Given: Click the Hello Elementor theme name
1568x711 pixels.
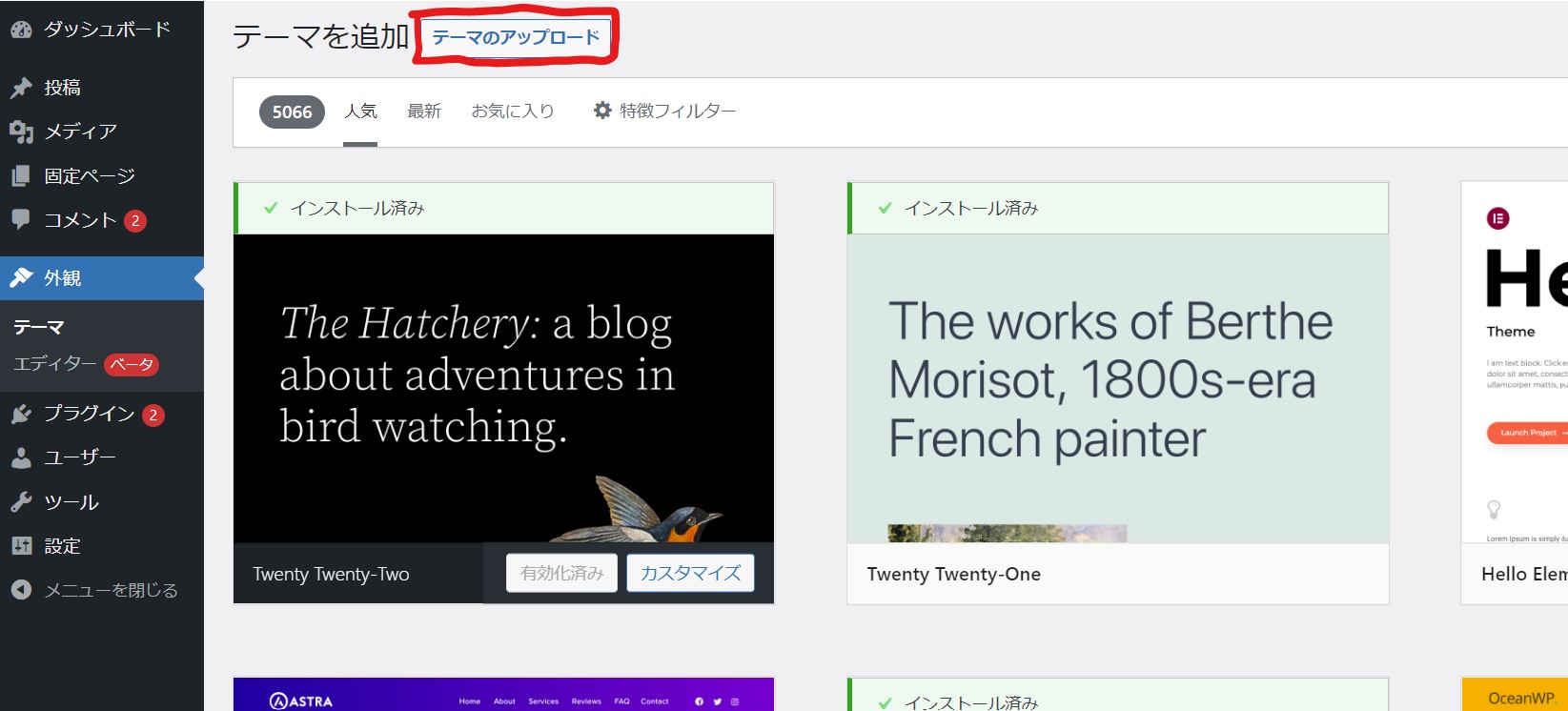Looking at the screenshot, I should [1524, 574].
